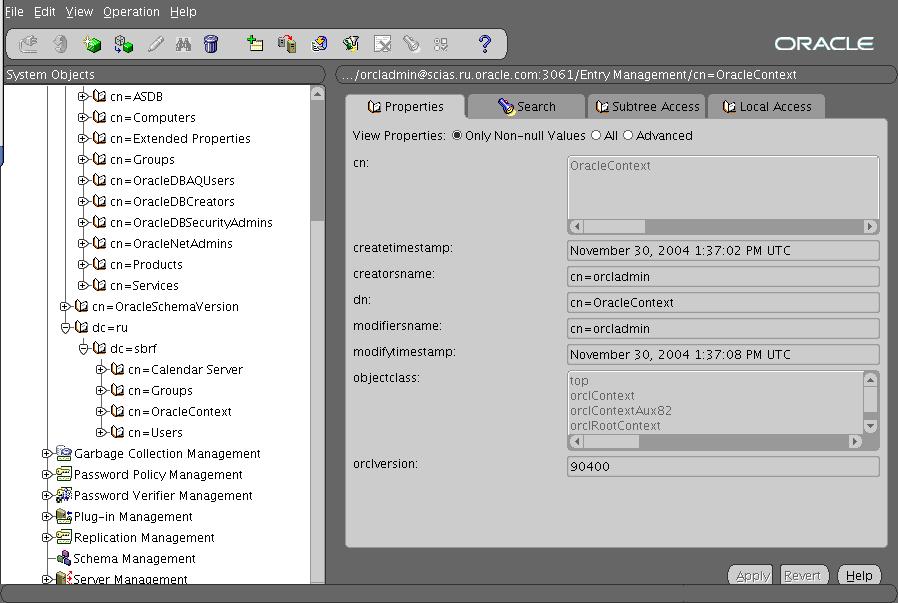Click the Help button at bottom right
This screenshot has height=603, width=898.
(x=859, y=576)
